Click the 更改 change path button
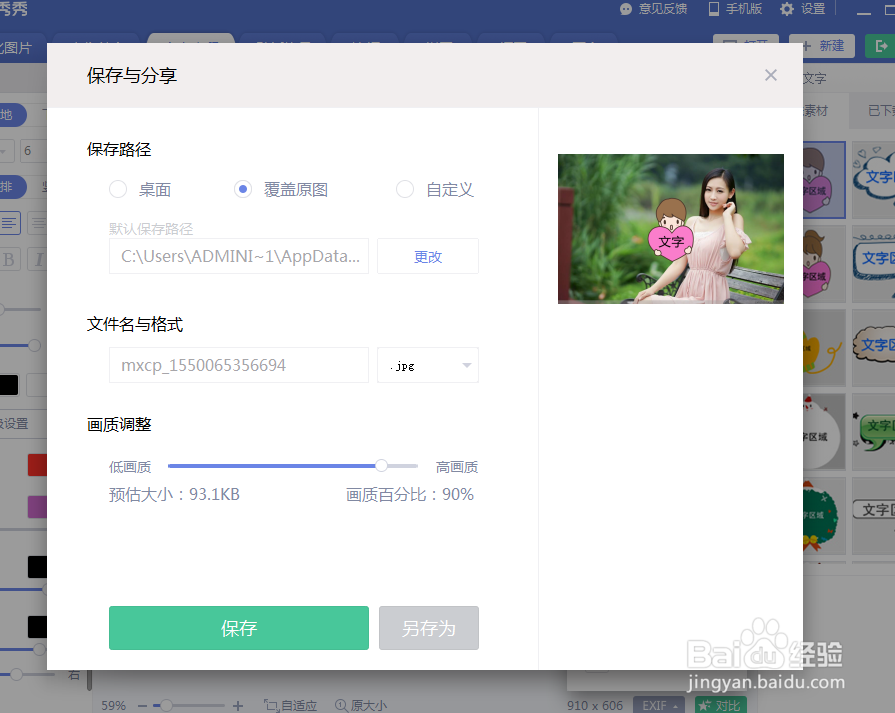The height and width of the screenshot is (713, 895). [x=427, y=256]
